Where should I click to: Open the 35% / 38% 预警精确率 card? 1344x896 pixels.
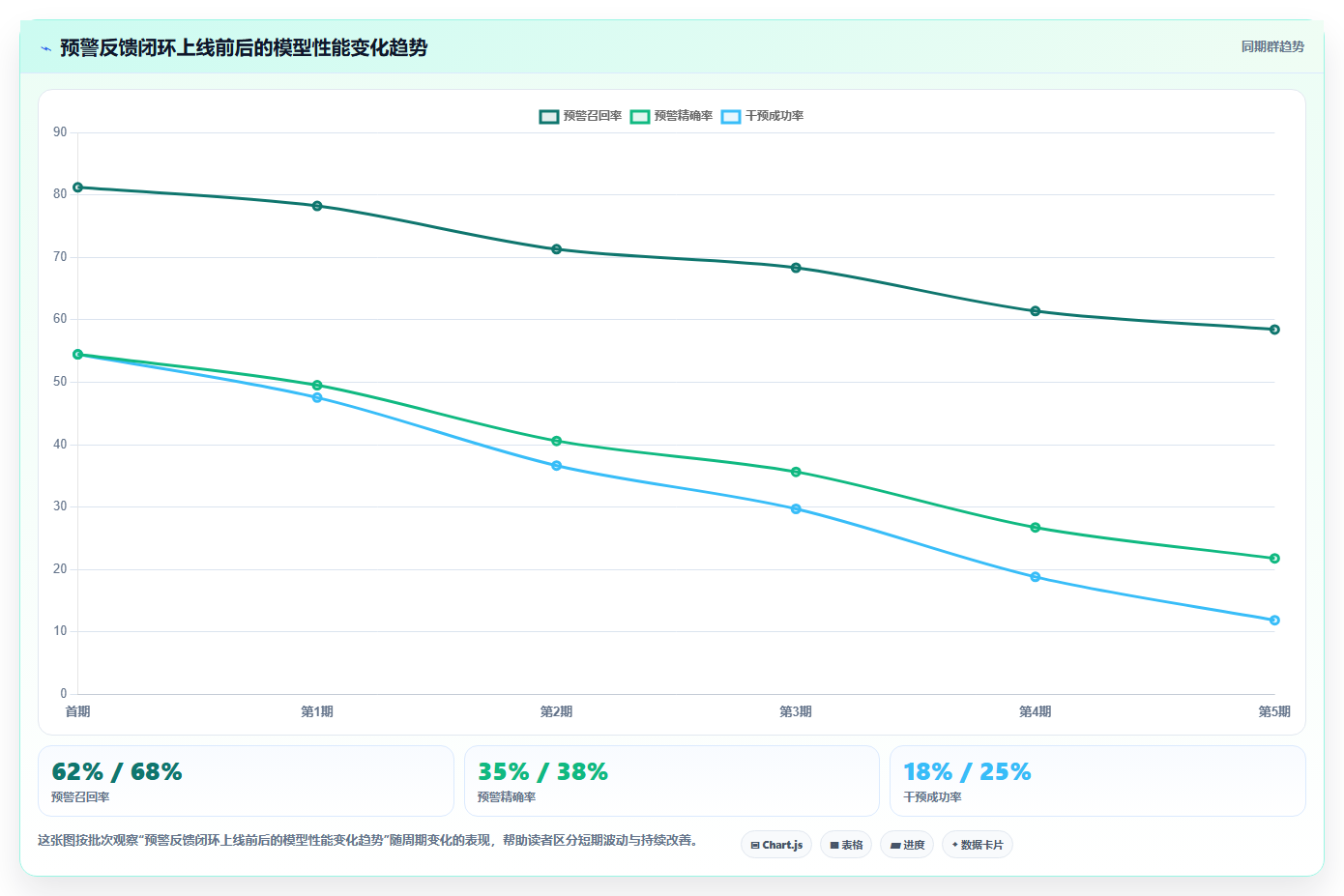coord(672,781)
